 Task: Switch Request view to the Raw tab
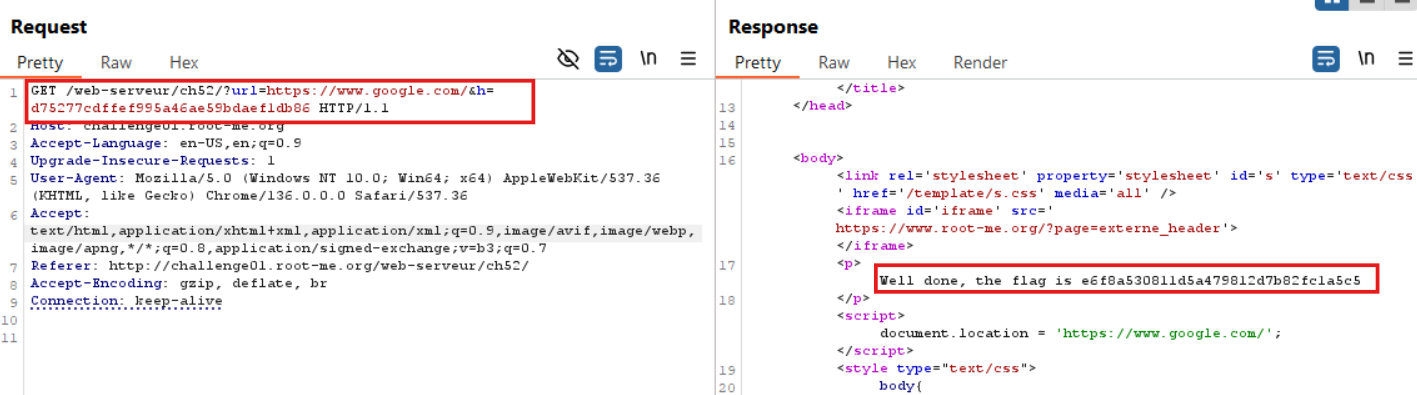click(x=116, y=62)
